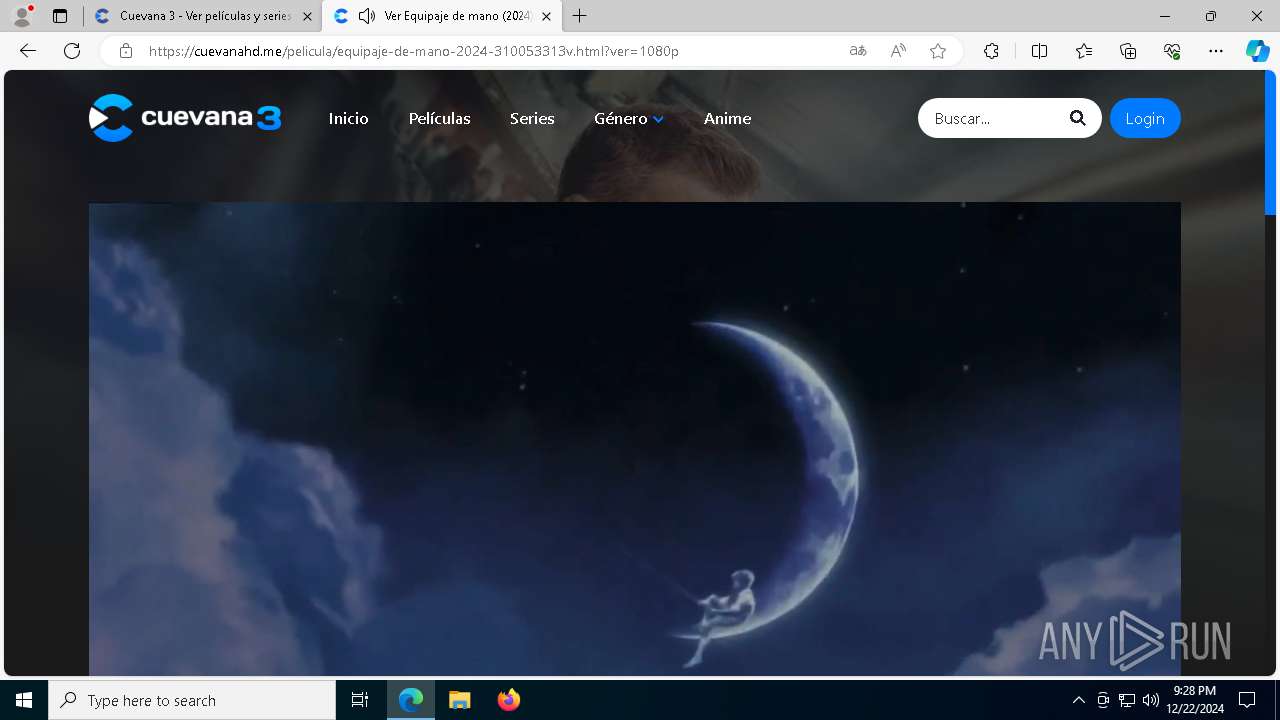This screenshot has height=720, width=1280.
Task: Open the network tray icon
Action: [x=1127, y=700]
